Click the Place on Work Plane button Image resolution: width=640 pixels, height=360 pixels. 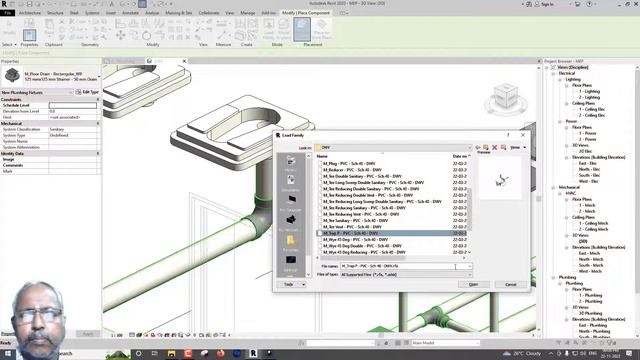click(322, 29)
